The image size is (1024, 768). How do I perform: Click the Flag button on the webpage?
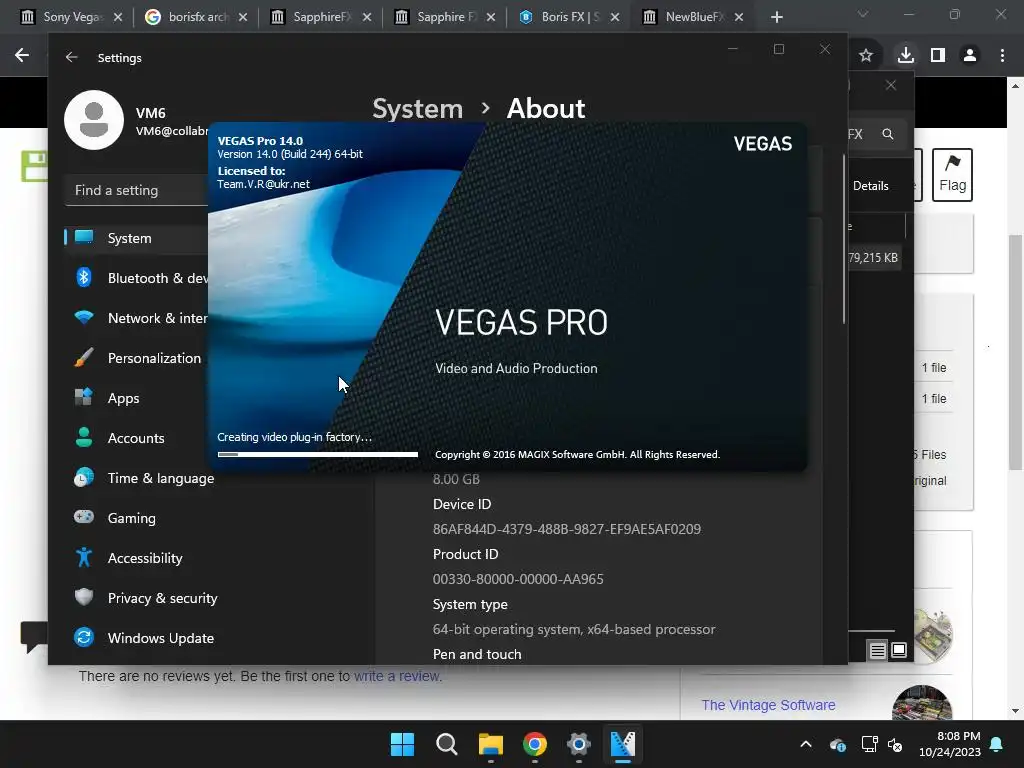[x=952, y=174]
